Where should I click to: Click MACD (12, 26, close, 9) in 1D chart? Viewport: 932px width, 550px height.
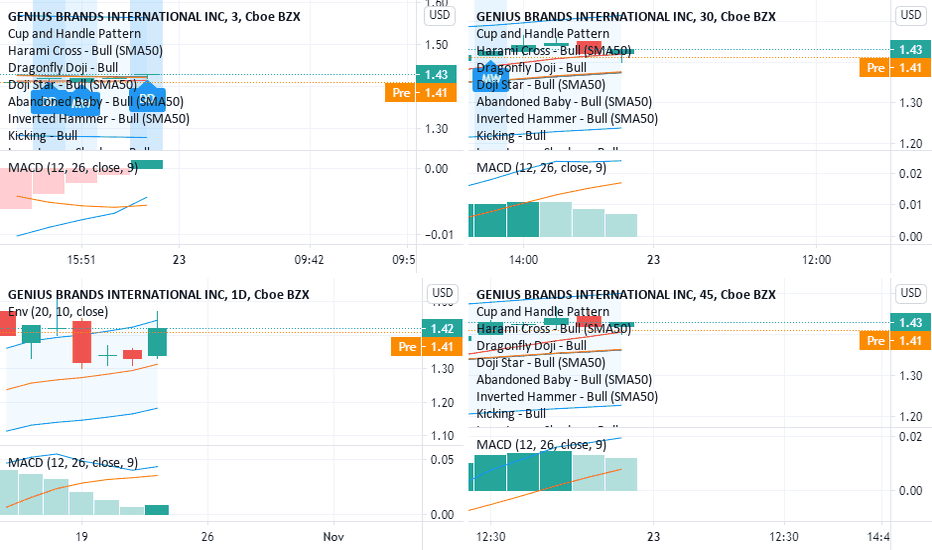click(x=73, y=463)
